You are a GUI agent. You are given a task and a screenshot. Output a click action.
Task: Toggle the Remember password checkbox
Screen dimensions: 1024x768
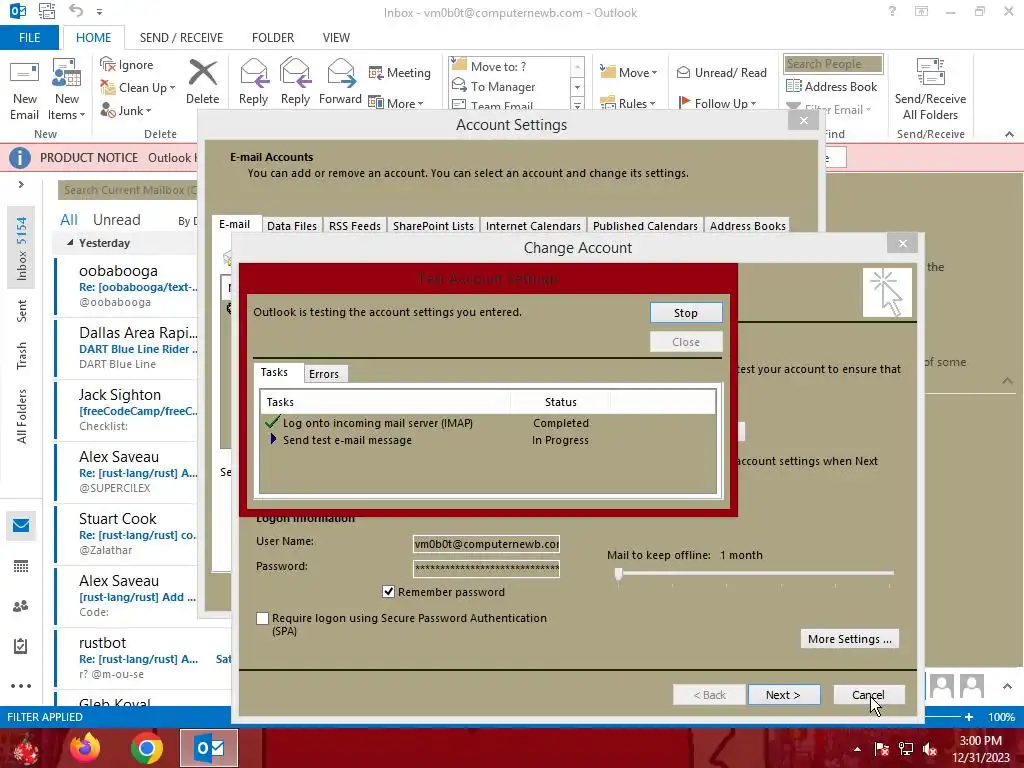[x=388, y=592]
